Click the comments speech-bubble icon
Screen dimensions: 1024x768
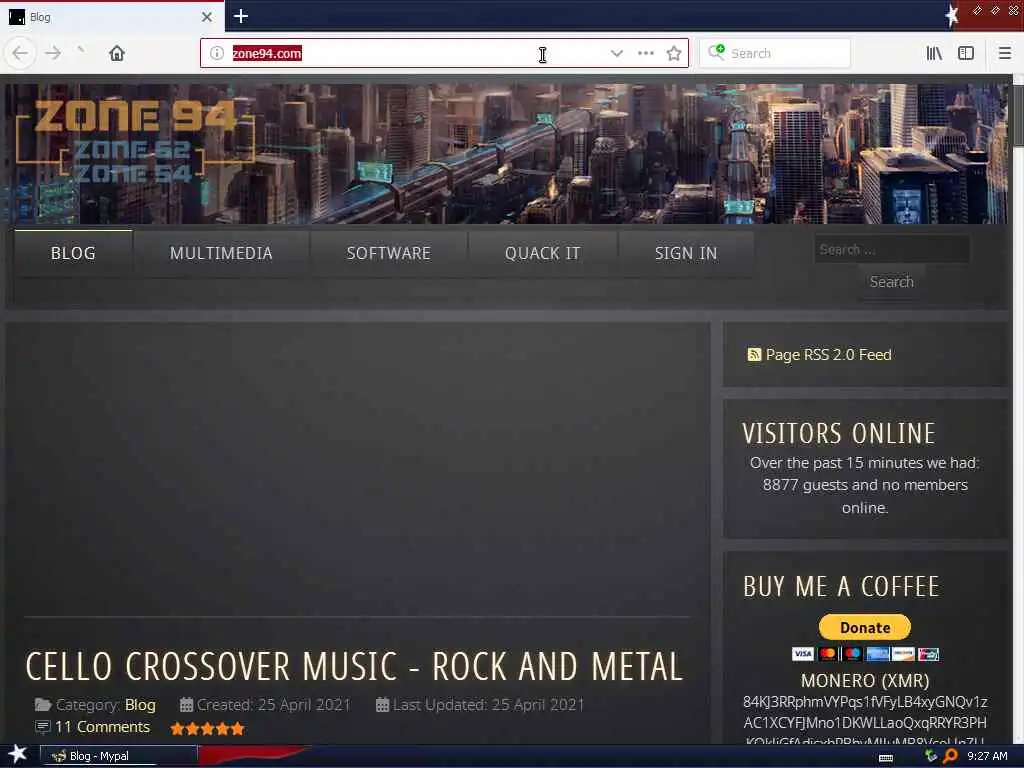42,727
